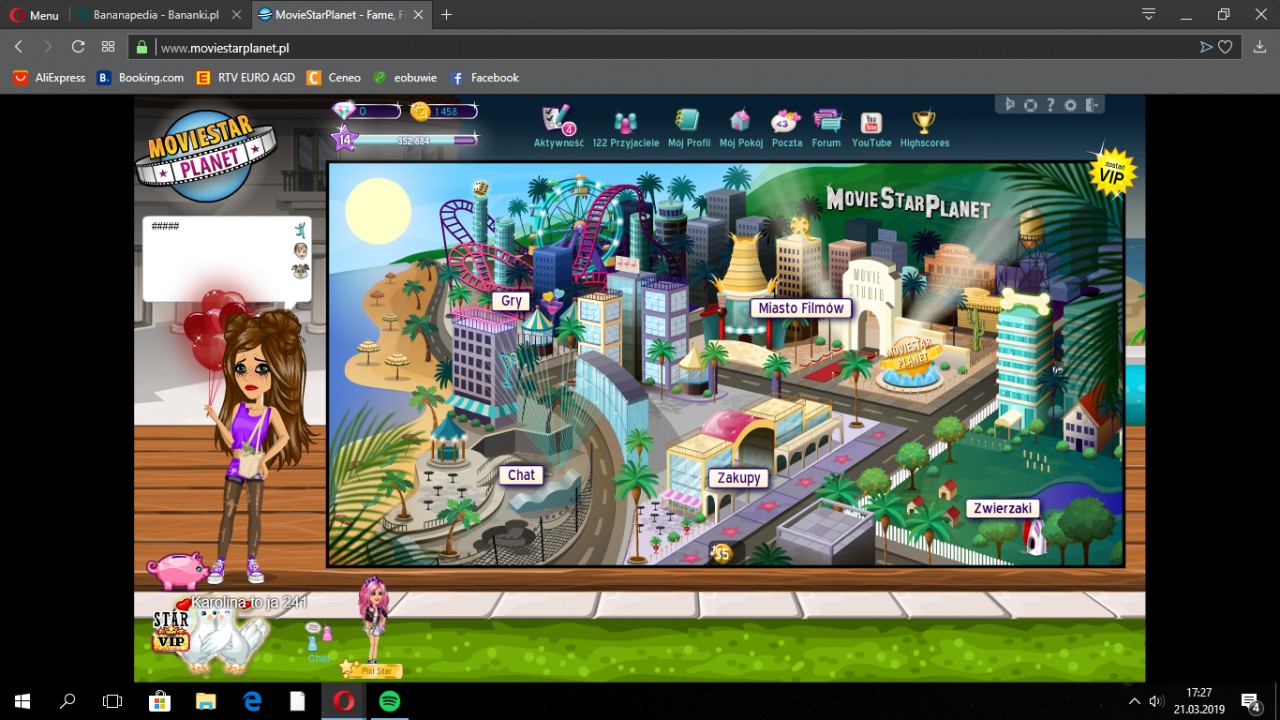Open a new browser tab

446,15
